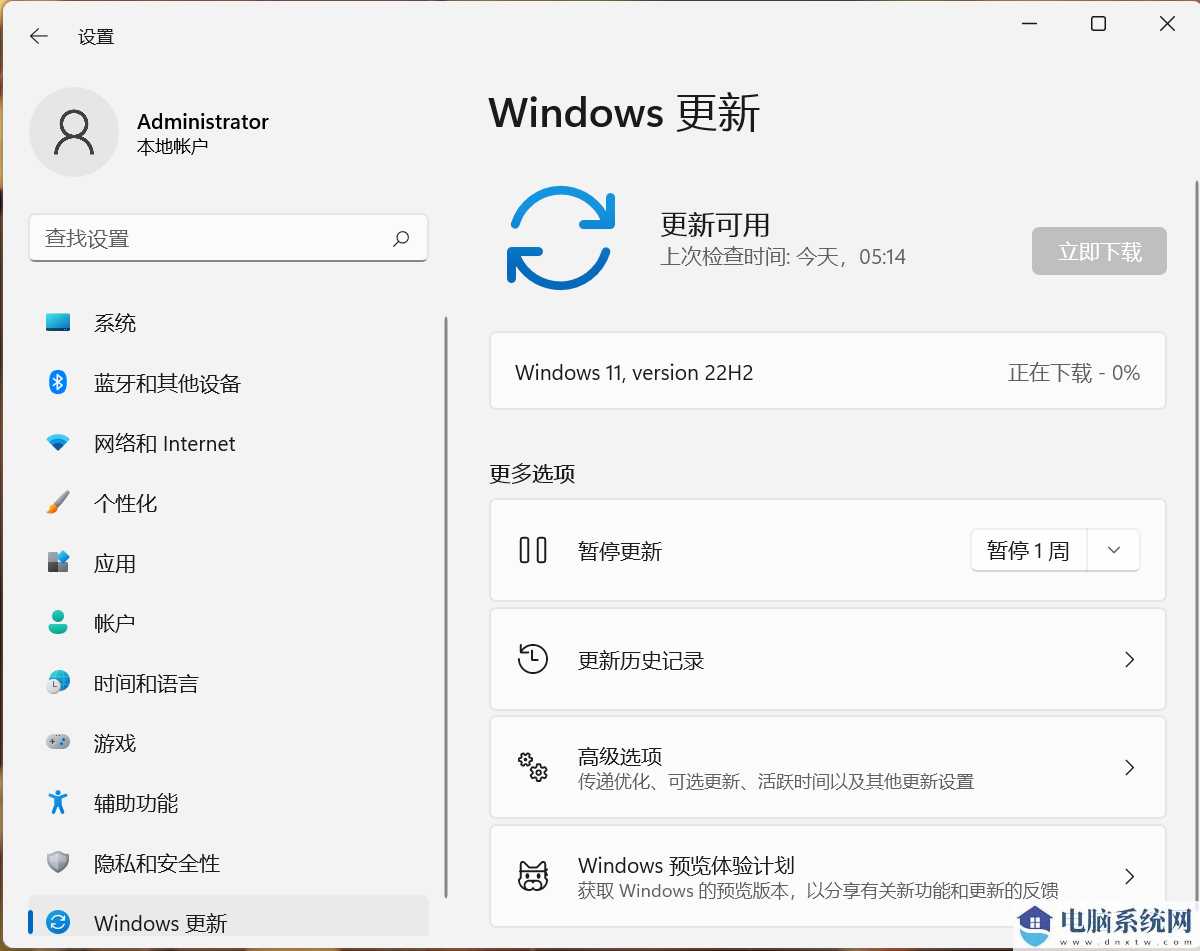Click the Windows 11 22H2 download progress row

[x=827, y=371]
